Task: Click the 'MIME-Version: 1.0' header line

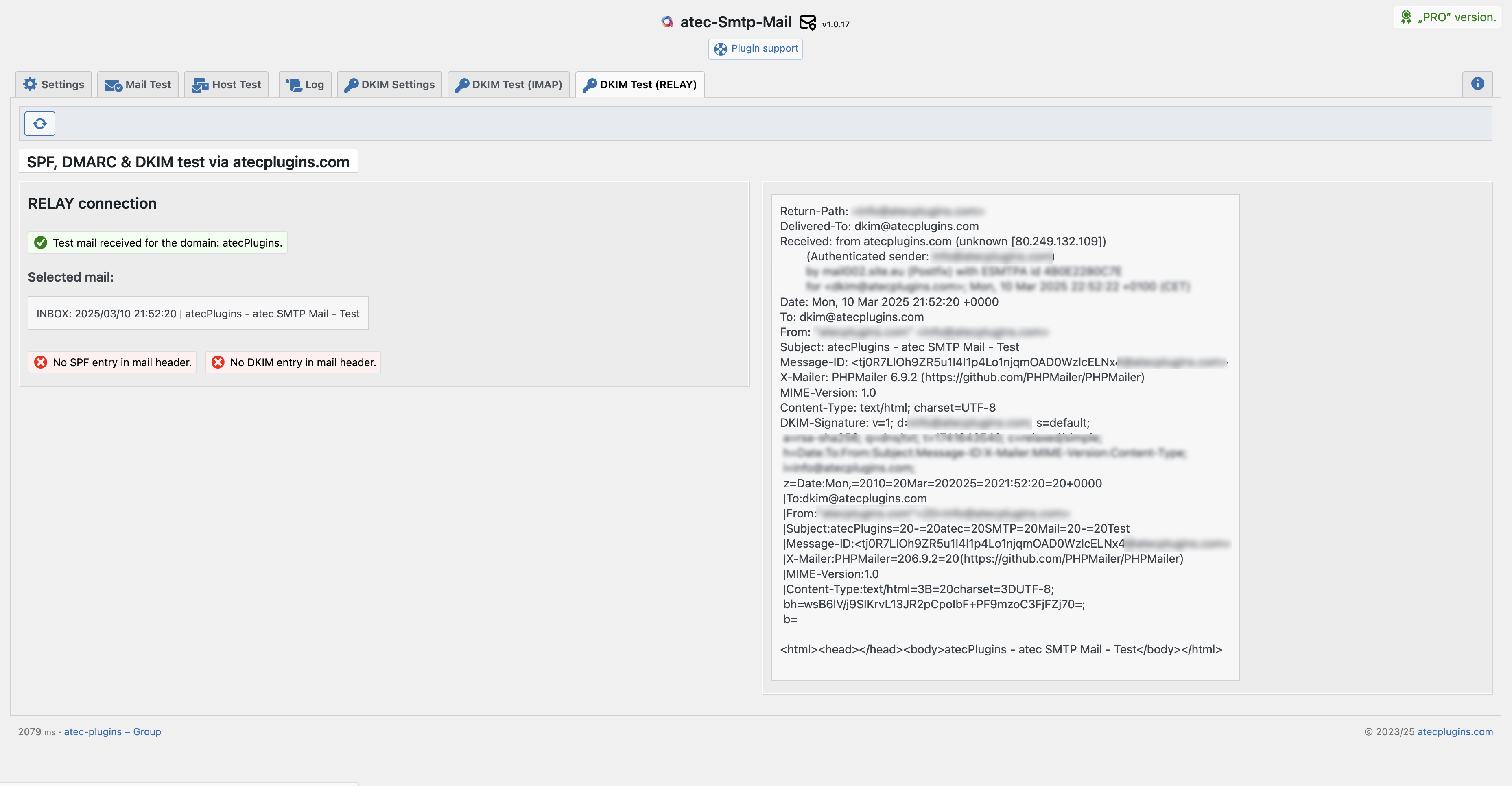Action: (x=828, y=393)
